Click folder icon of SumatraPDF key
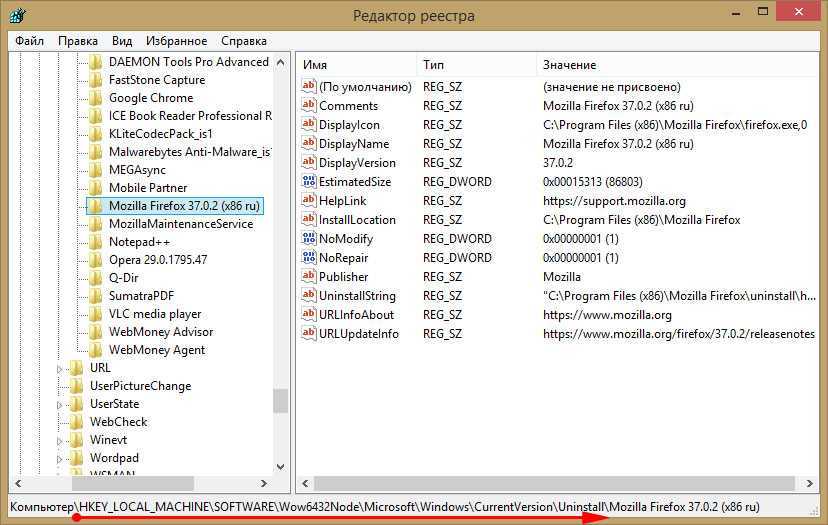This screenshot has height=525, width=828. (96, 296)
